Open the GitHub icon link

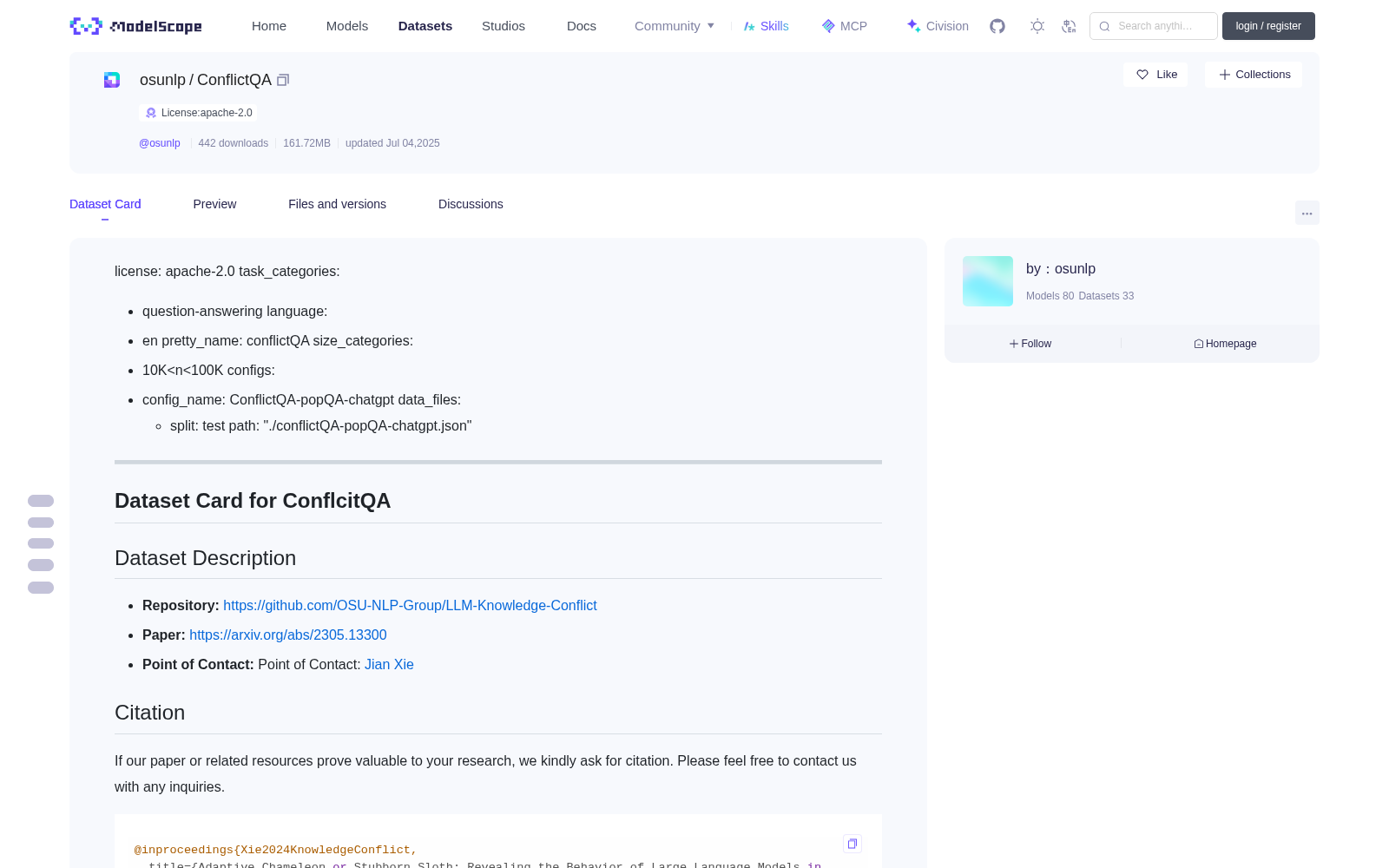coord(997,26)
